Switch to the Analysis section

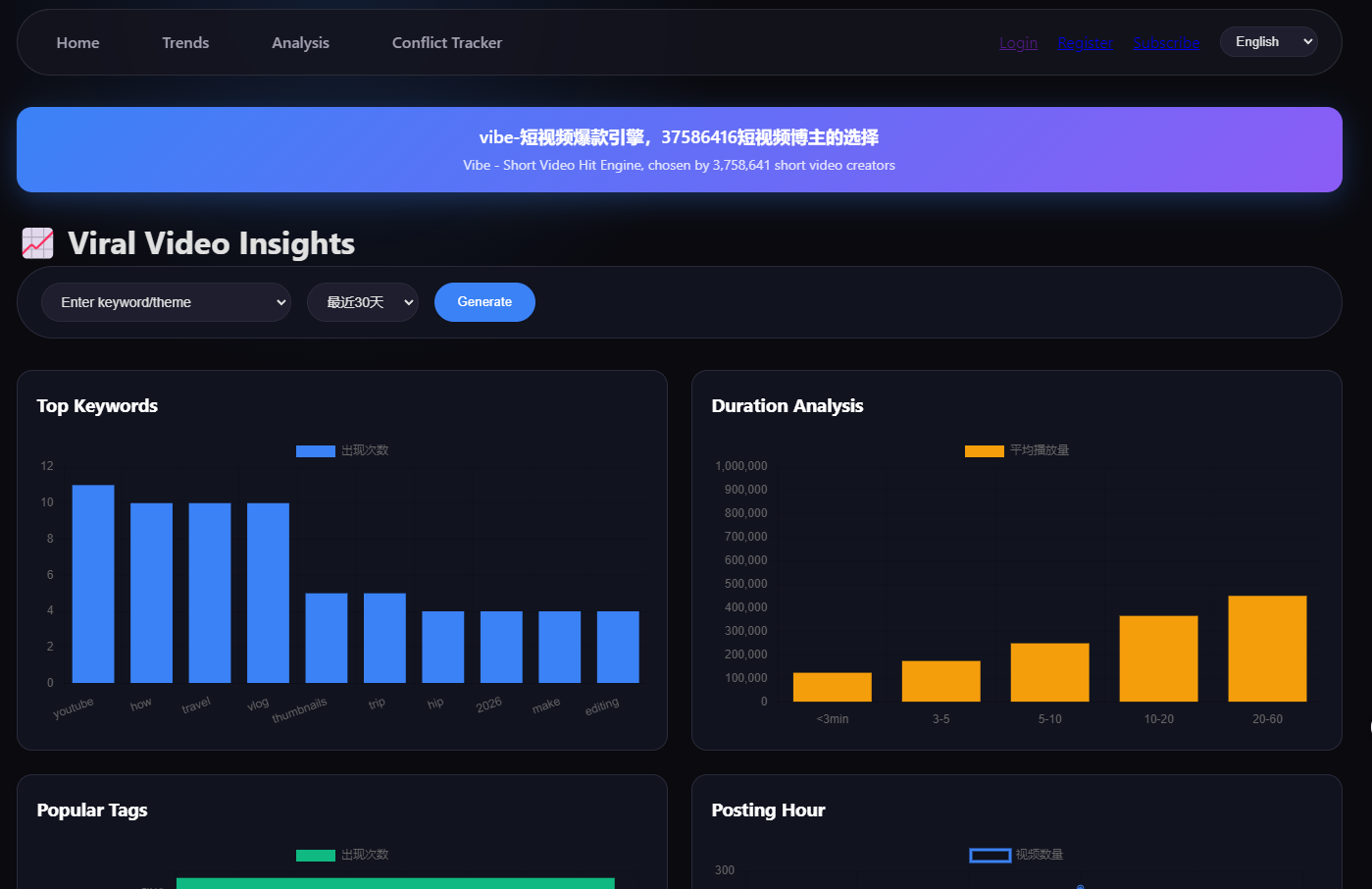click(300, 42)
